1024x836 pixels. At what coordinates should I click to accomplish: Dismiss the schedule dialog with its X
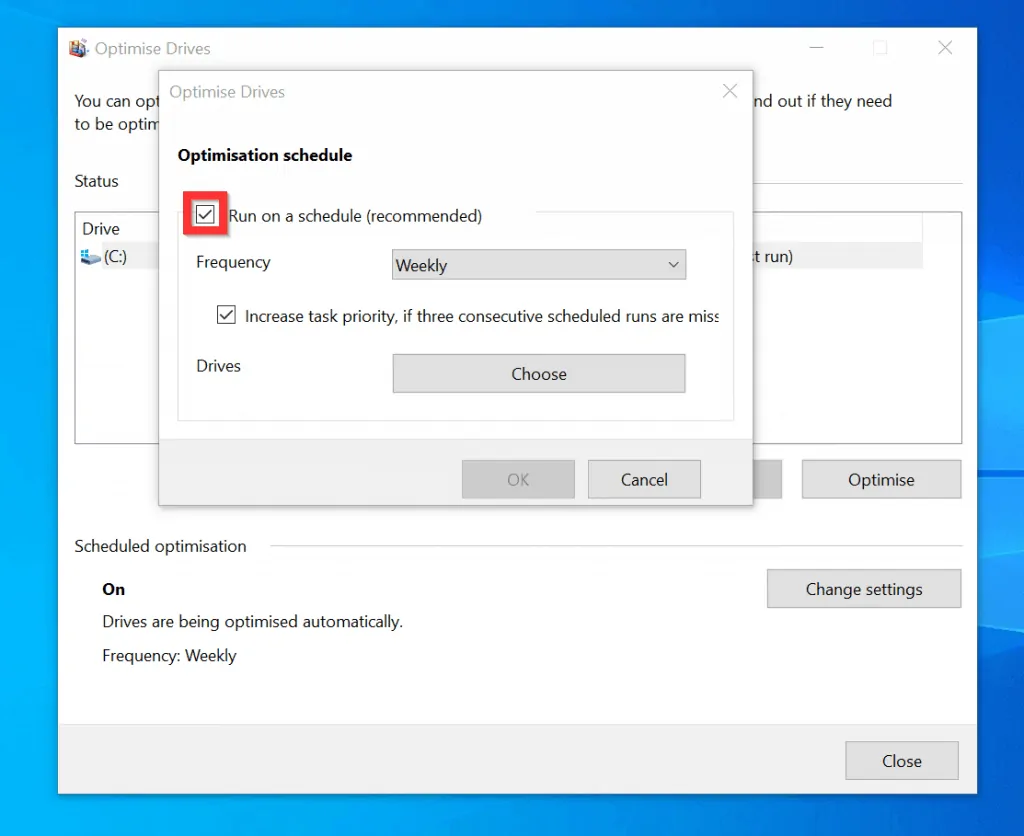click(x=729, y=91)
